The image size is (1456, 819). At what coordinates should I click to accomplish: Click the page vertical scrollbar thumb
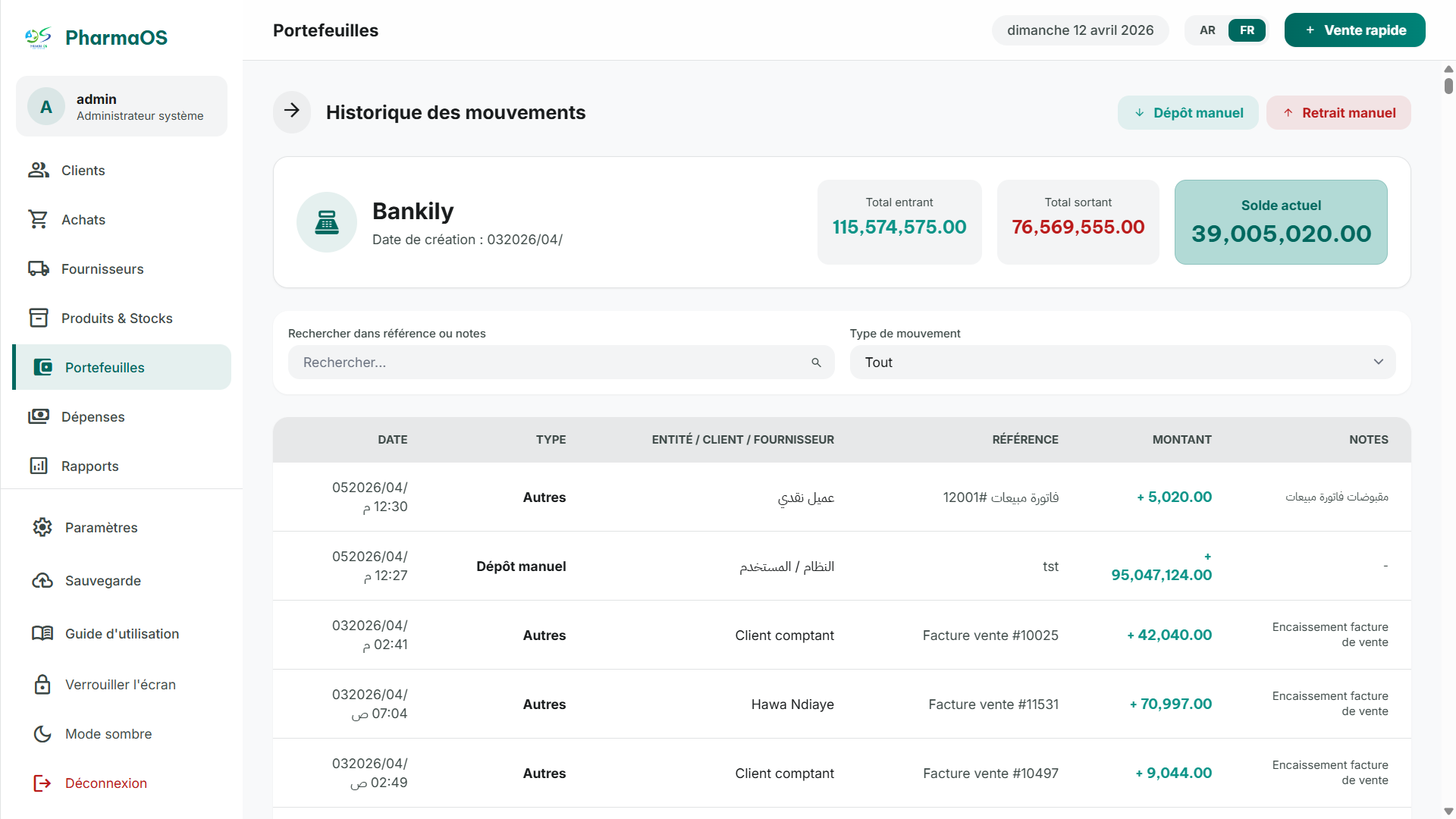click(1448, 86)
